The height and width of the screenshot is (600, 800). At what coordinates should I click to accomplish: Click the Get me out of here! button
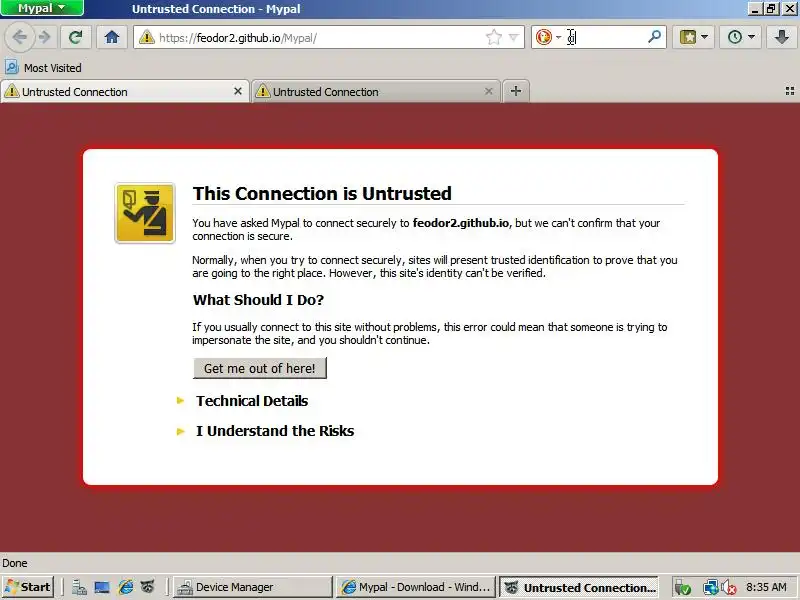(x=260, y=368)
